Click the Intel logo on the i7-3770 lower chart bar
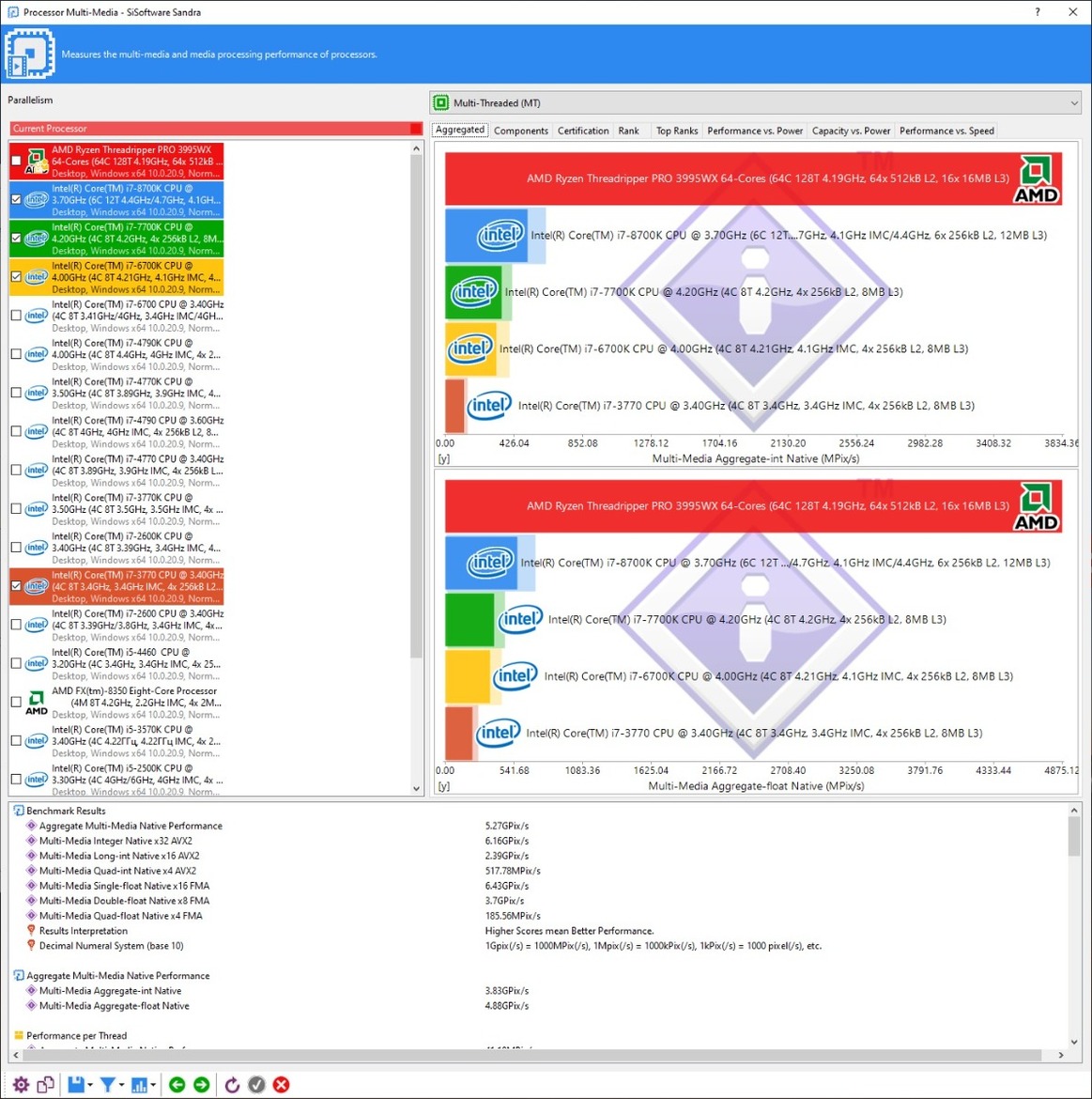1092x1099 pixels. [498, 733]
